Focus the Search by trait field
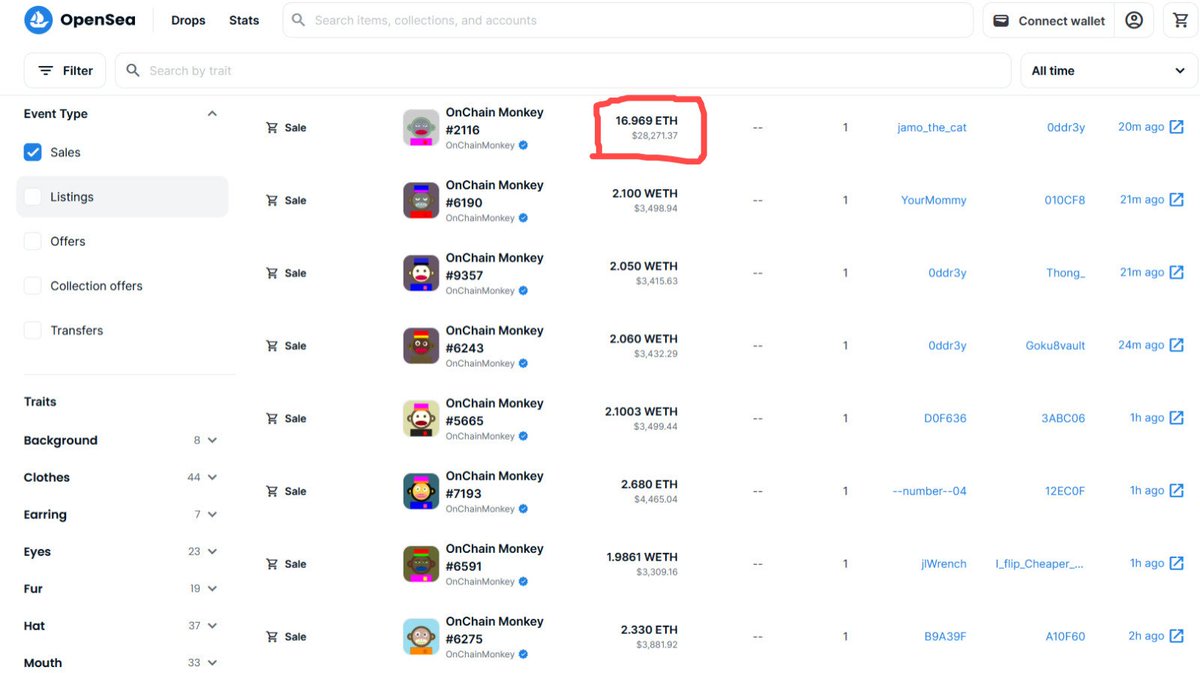Screen dimensions: 1200x673 pos(564,71)
